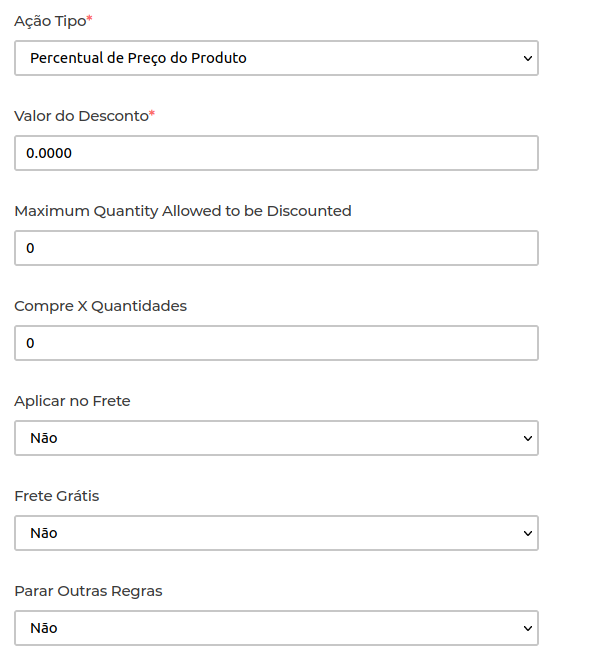Open the Ação Tipo dropdown
Screen dimensions: 601x668
(x=276, y=58)
